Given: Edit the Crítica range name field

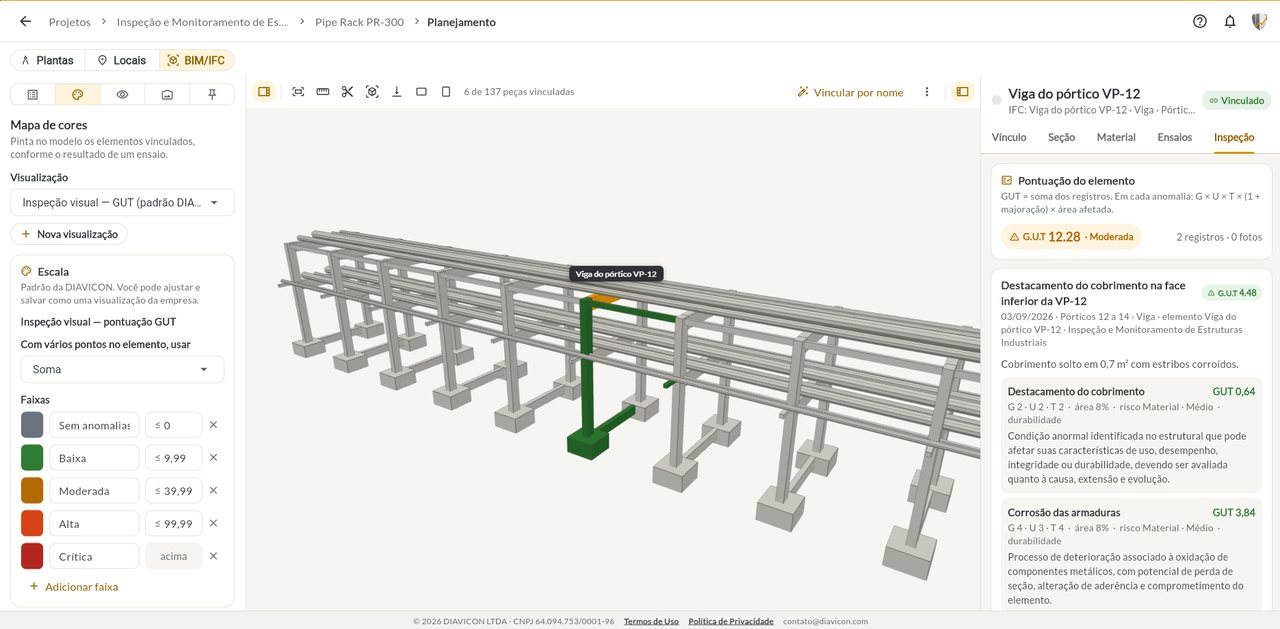Looking at the screenshot, I should point(94,556).
